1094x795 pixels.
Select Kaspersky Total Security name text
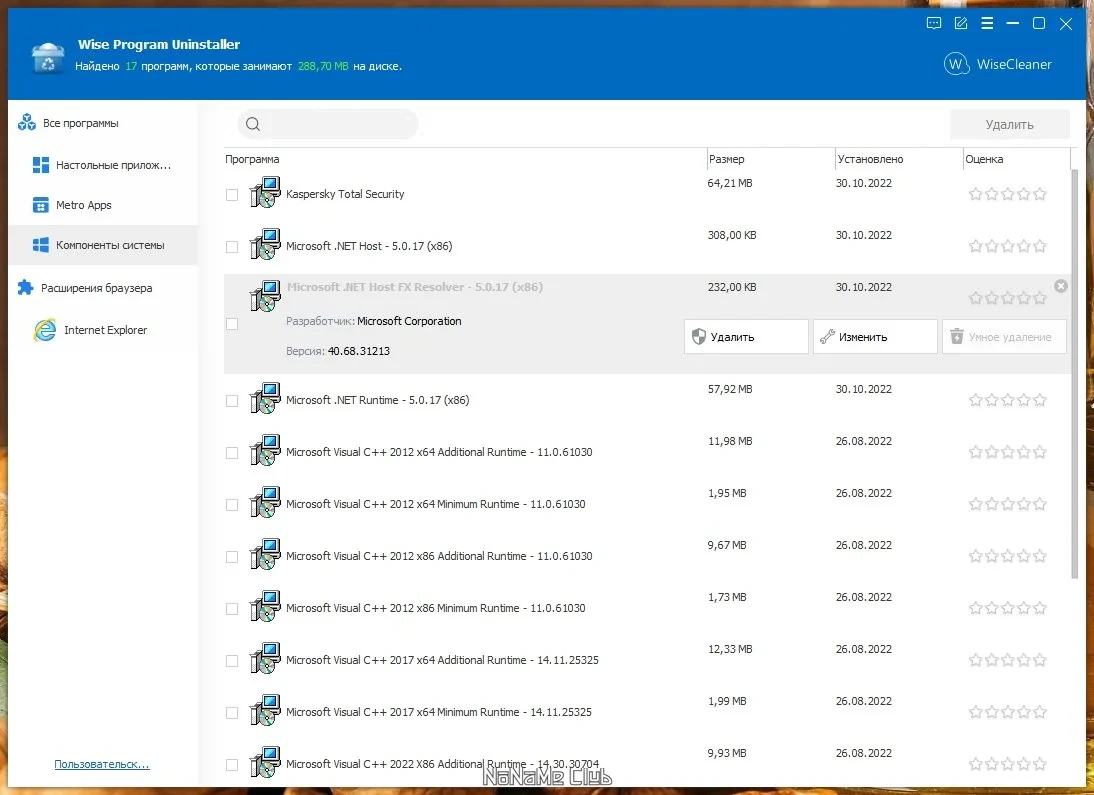coord(345,194)
